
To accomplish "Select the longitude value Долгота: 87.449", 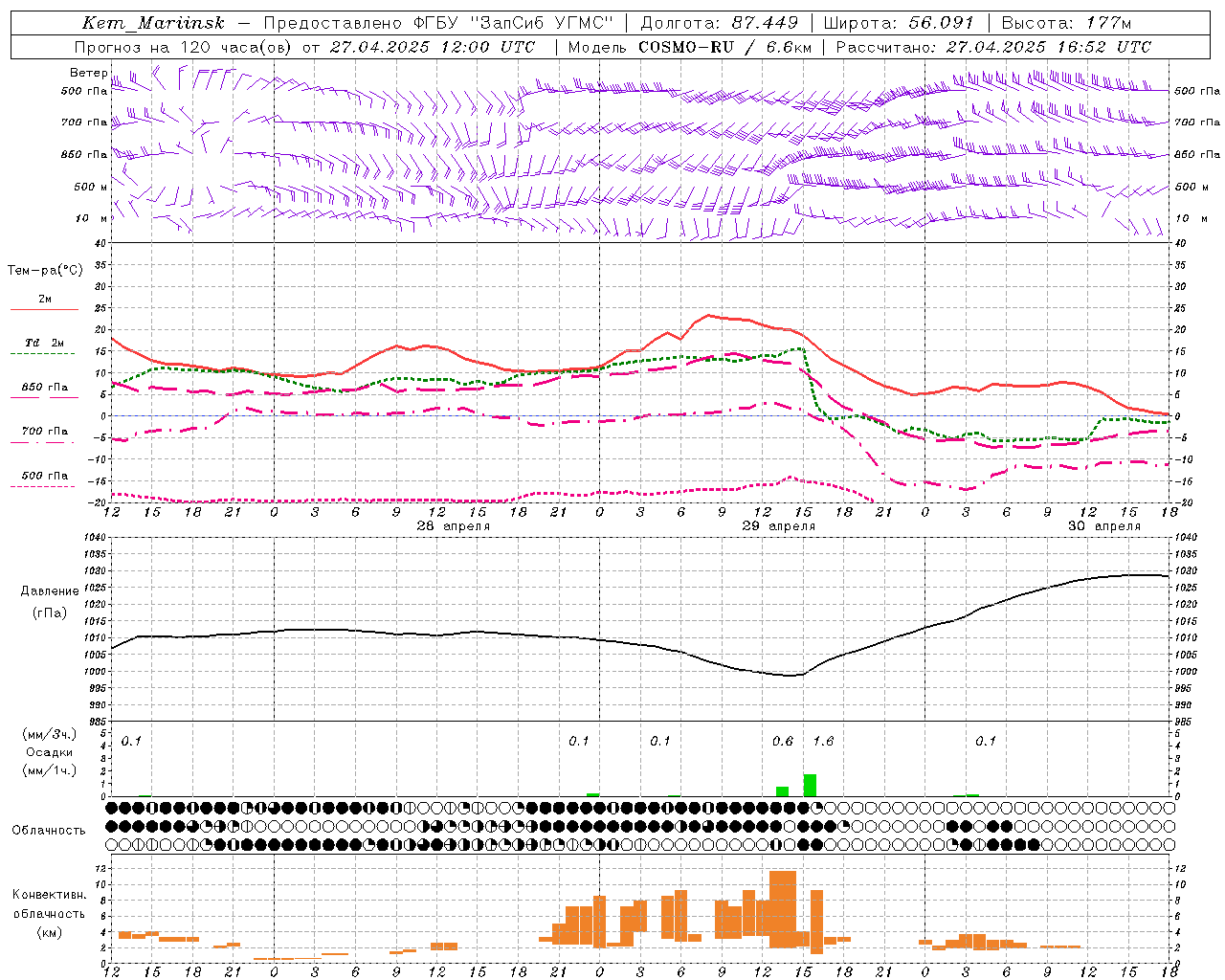I will coord(719,23).
